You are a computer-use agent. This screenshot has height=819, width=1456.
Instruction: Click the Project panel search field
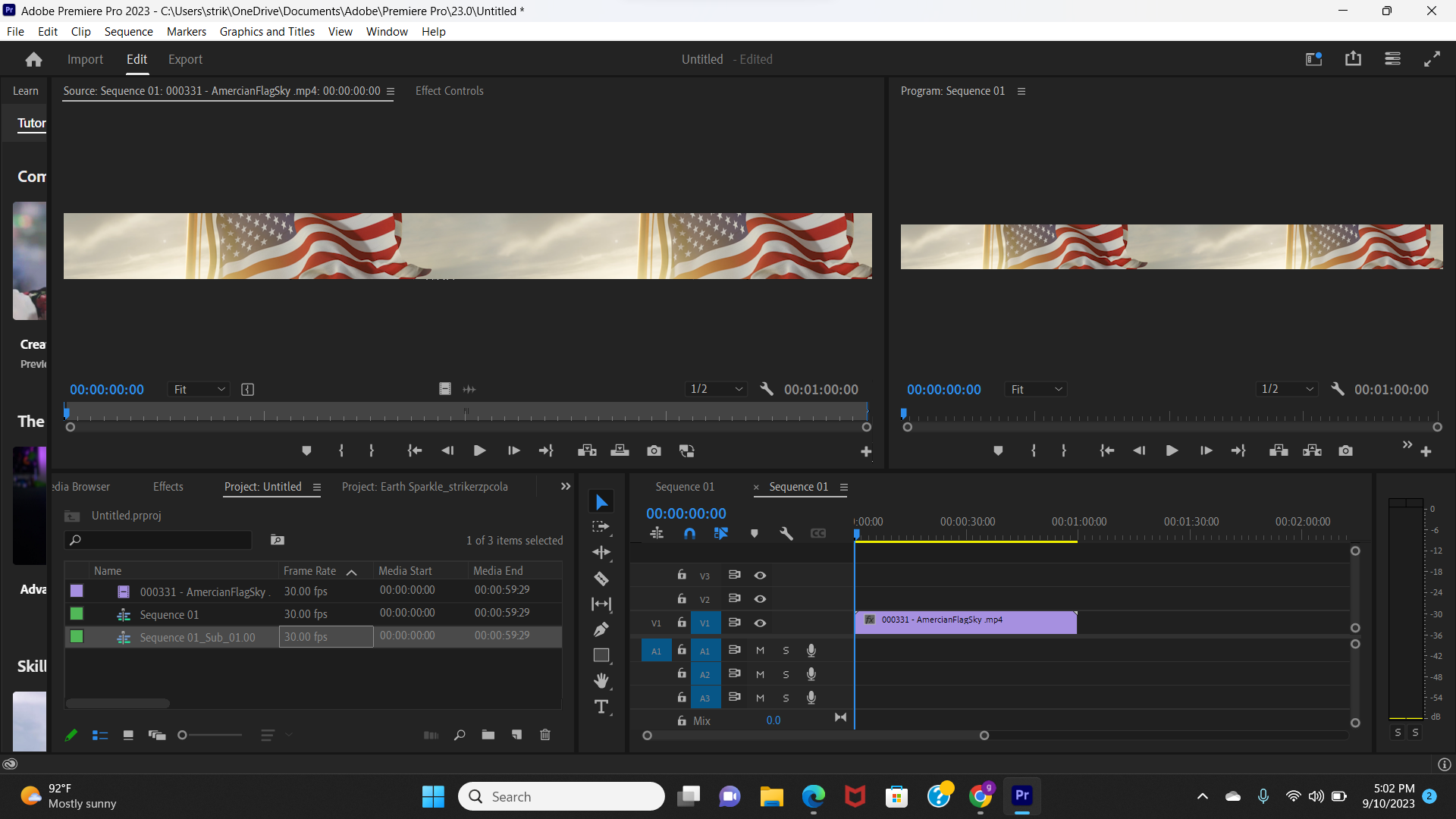click(x=158, y=540)
